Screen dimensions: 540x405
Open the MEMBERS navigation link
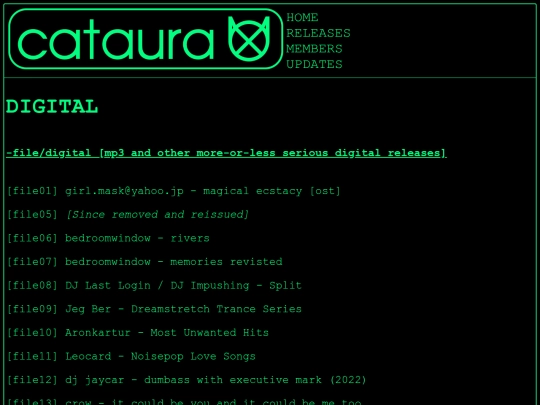pos(314,49)
